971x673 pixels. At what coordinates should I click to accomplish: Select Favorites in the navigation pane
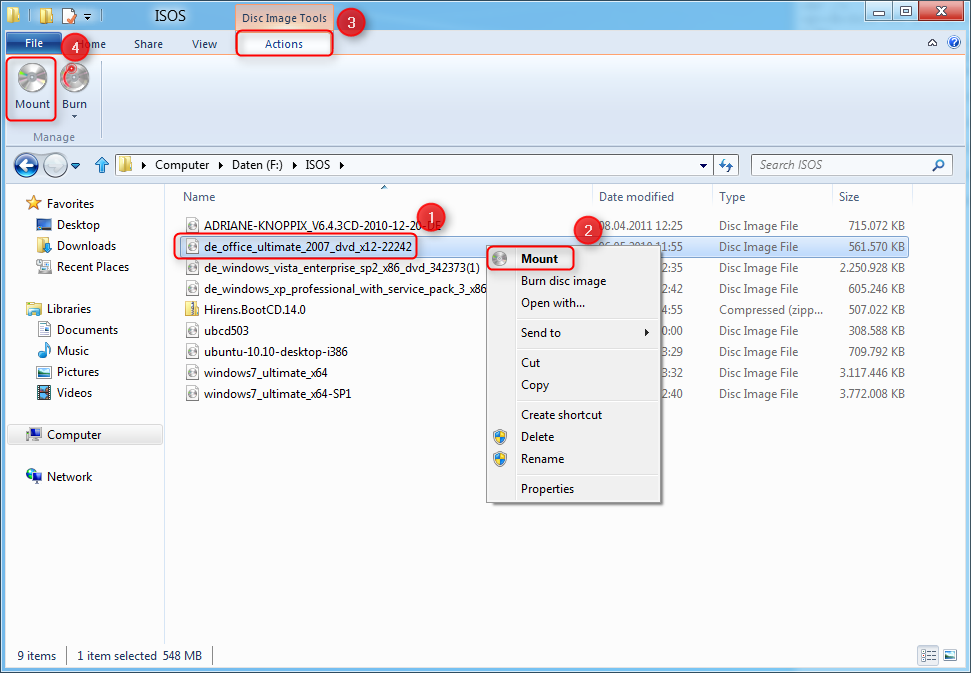[59, 204]
